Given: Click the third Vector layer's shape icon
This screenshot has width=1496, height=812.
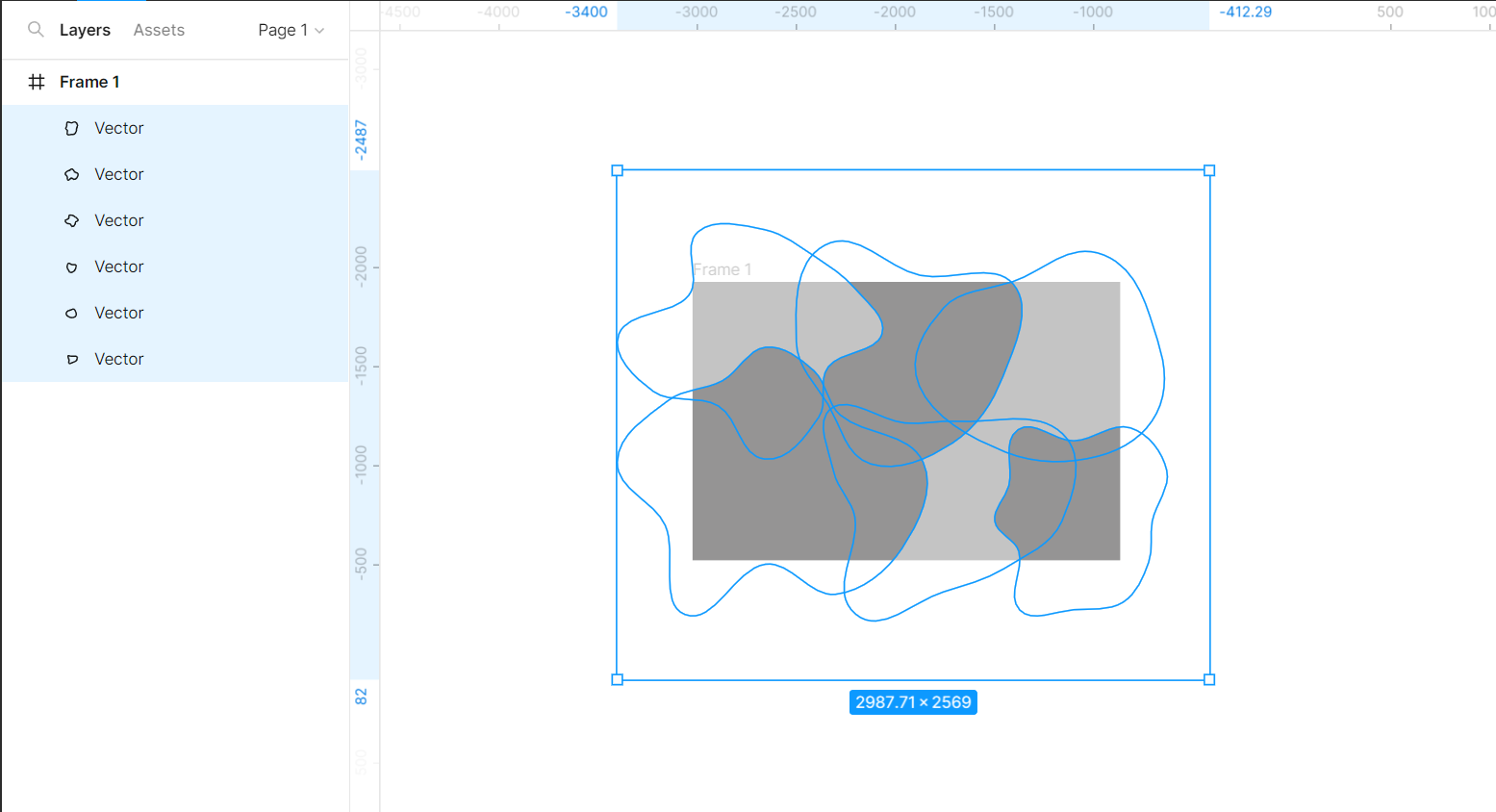Looking at the screenshot, I should coord(71,220).
